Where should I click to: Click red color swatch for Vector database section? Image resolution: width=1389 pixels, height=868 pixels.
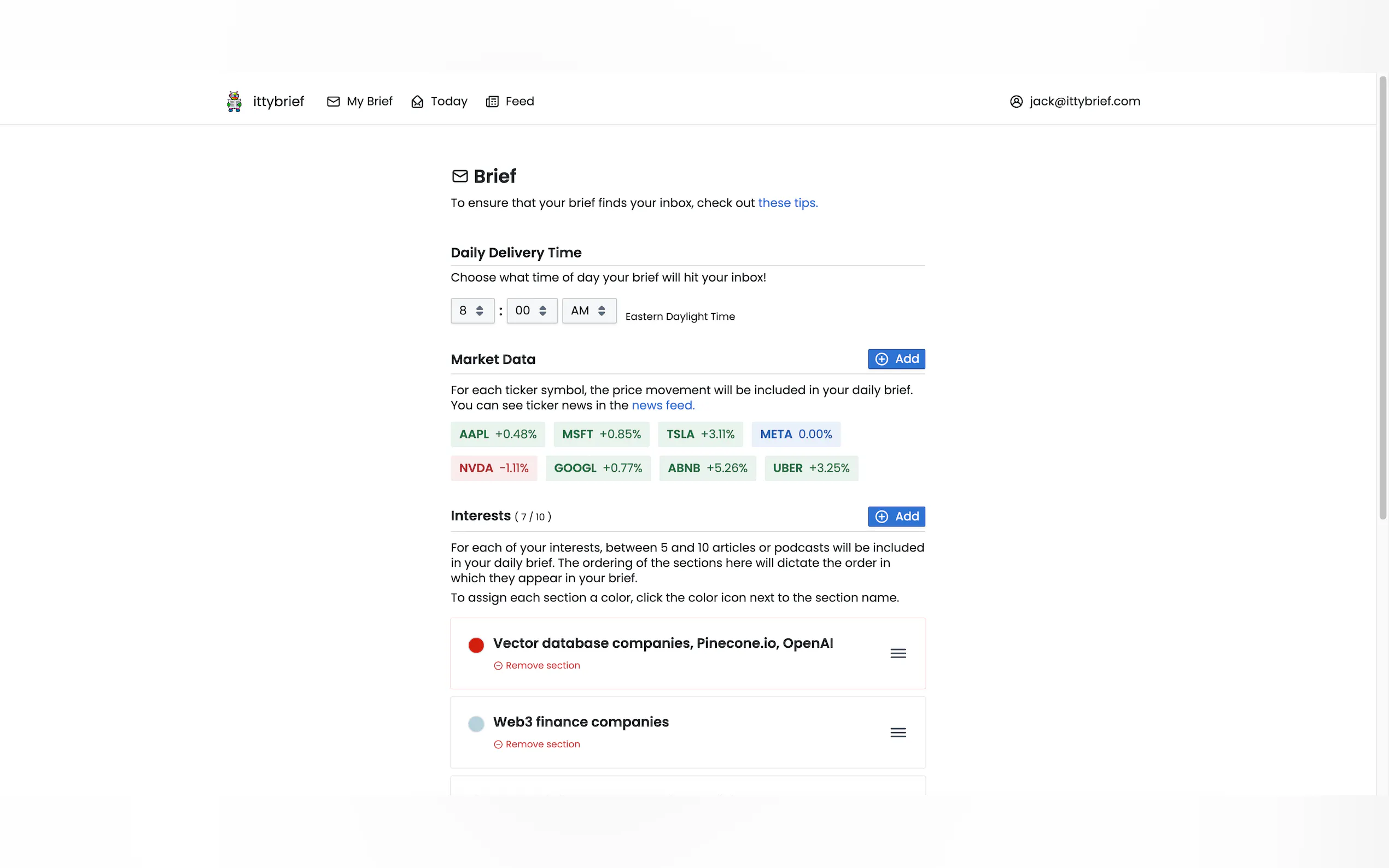(476, 645)
